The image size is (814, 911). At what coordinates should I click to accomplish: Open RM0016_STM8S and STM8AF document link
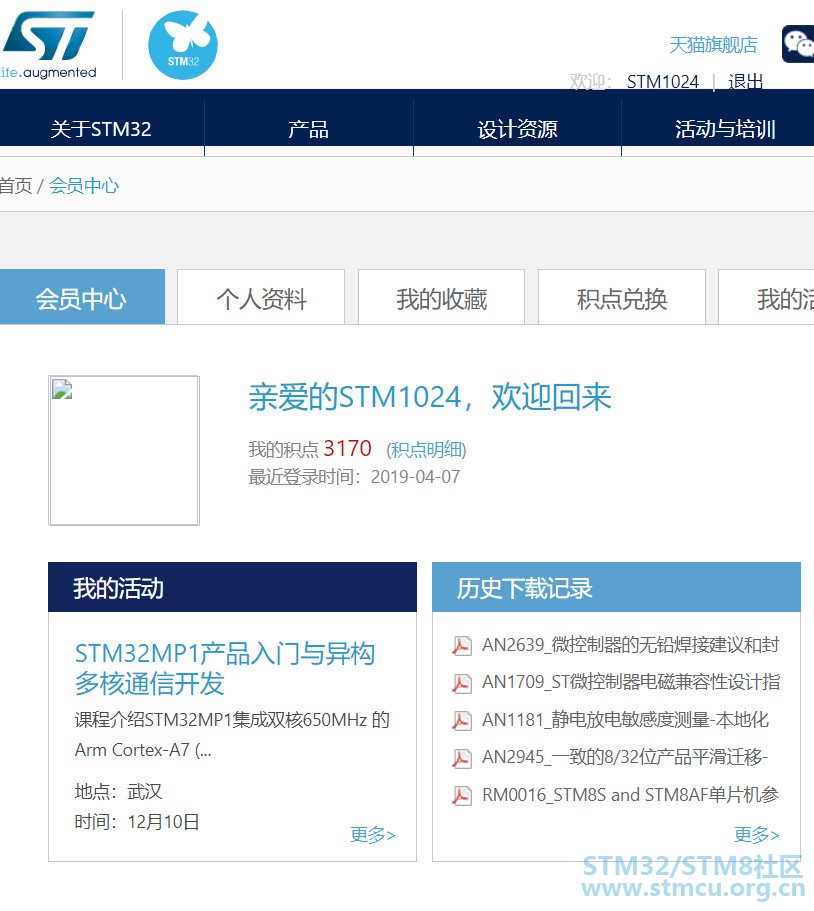point(630,795)
